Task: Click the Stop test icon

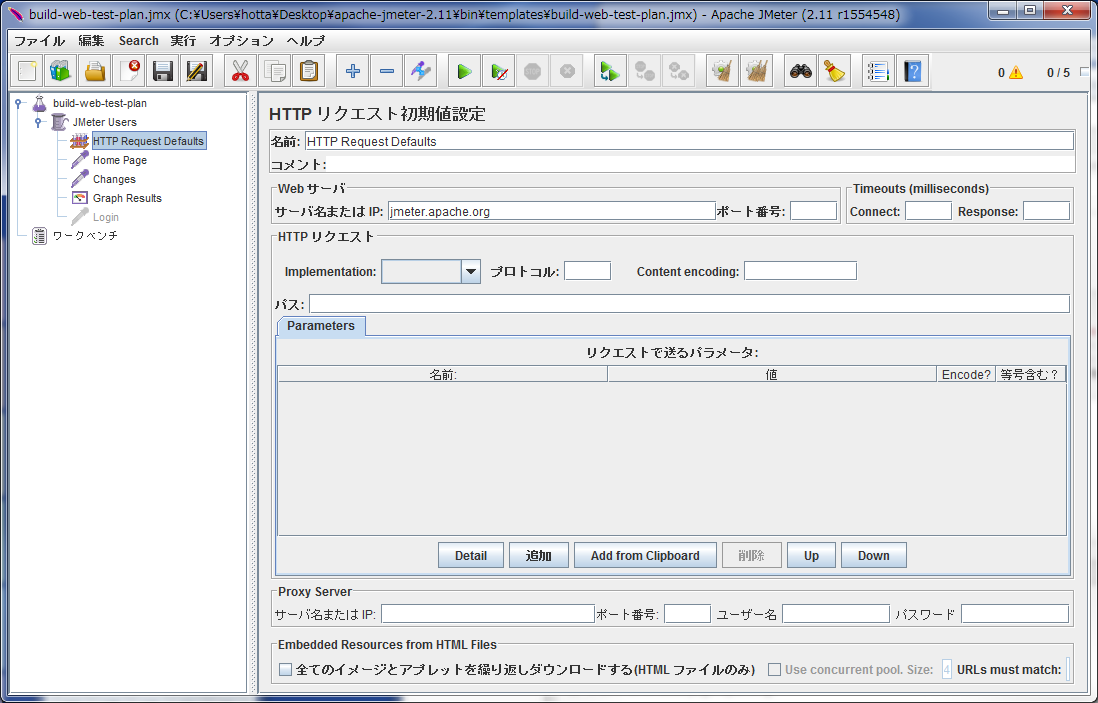Action: (x=533, y=71)
